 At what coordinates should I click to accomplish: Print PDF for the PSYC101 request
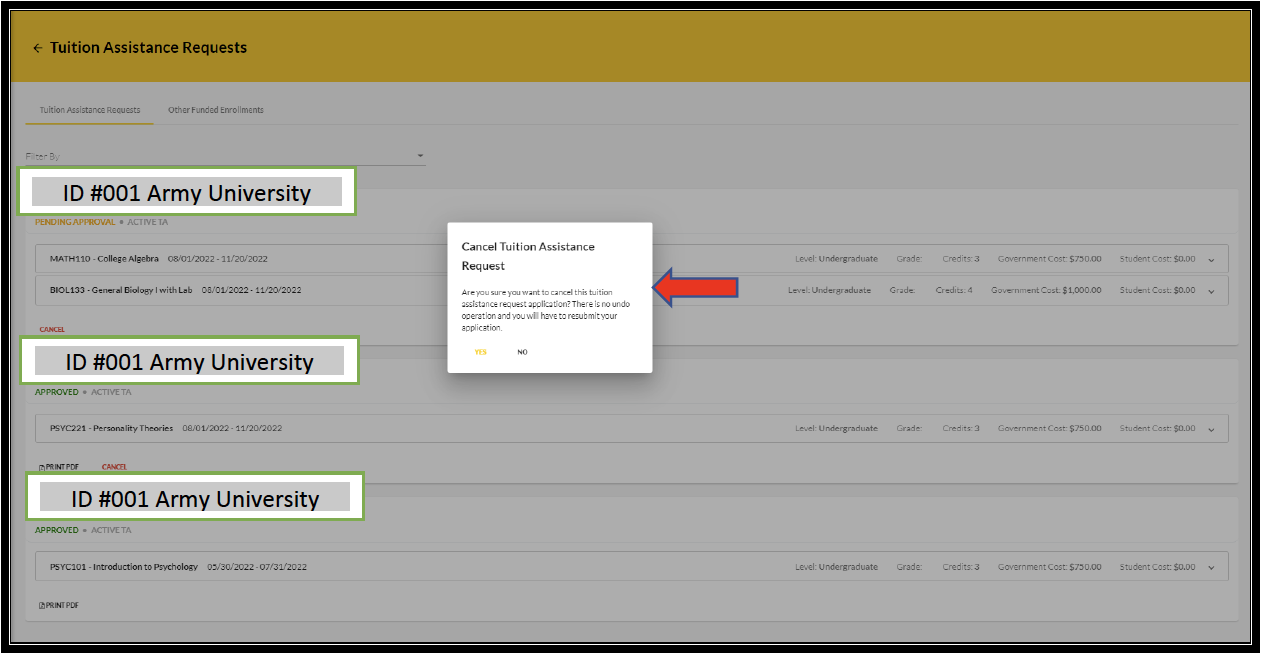[59, 605]
